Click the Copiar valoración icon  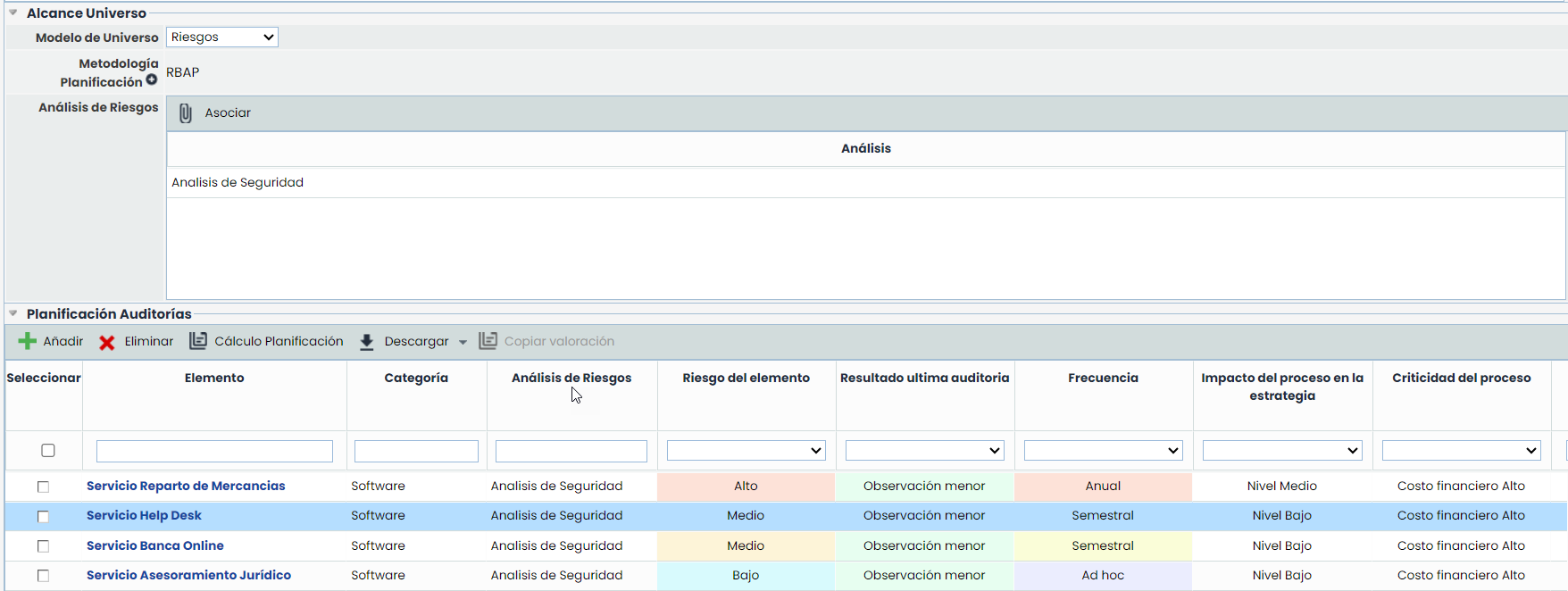[488, 341]
